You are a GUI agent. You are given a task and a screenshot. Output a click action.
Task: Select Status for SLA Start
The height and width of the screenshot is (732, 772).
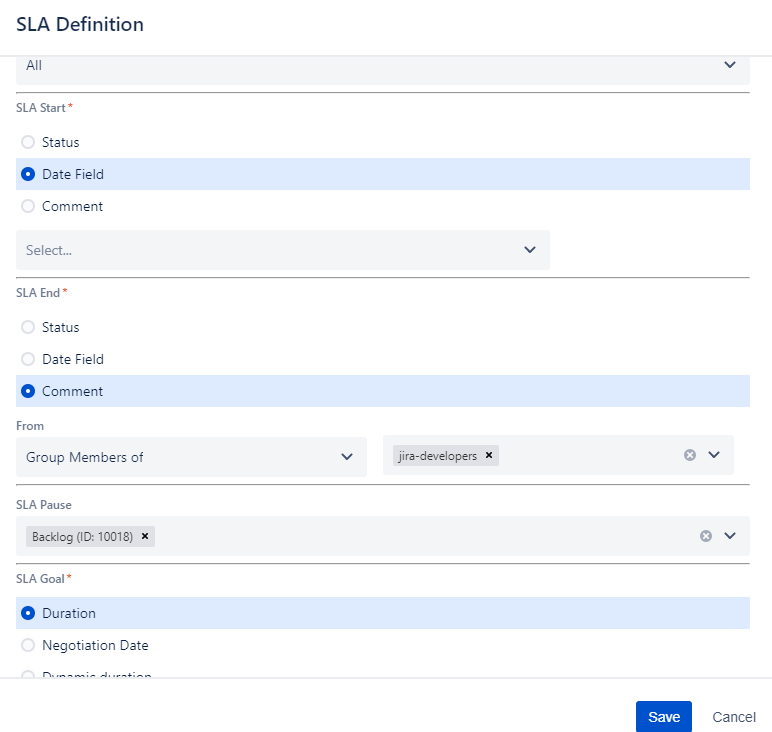(28, 142)
